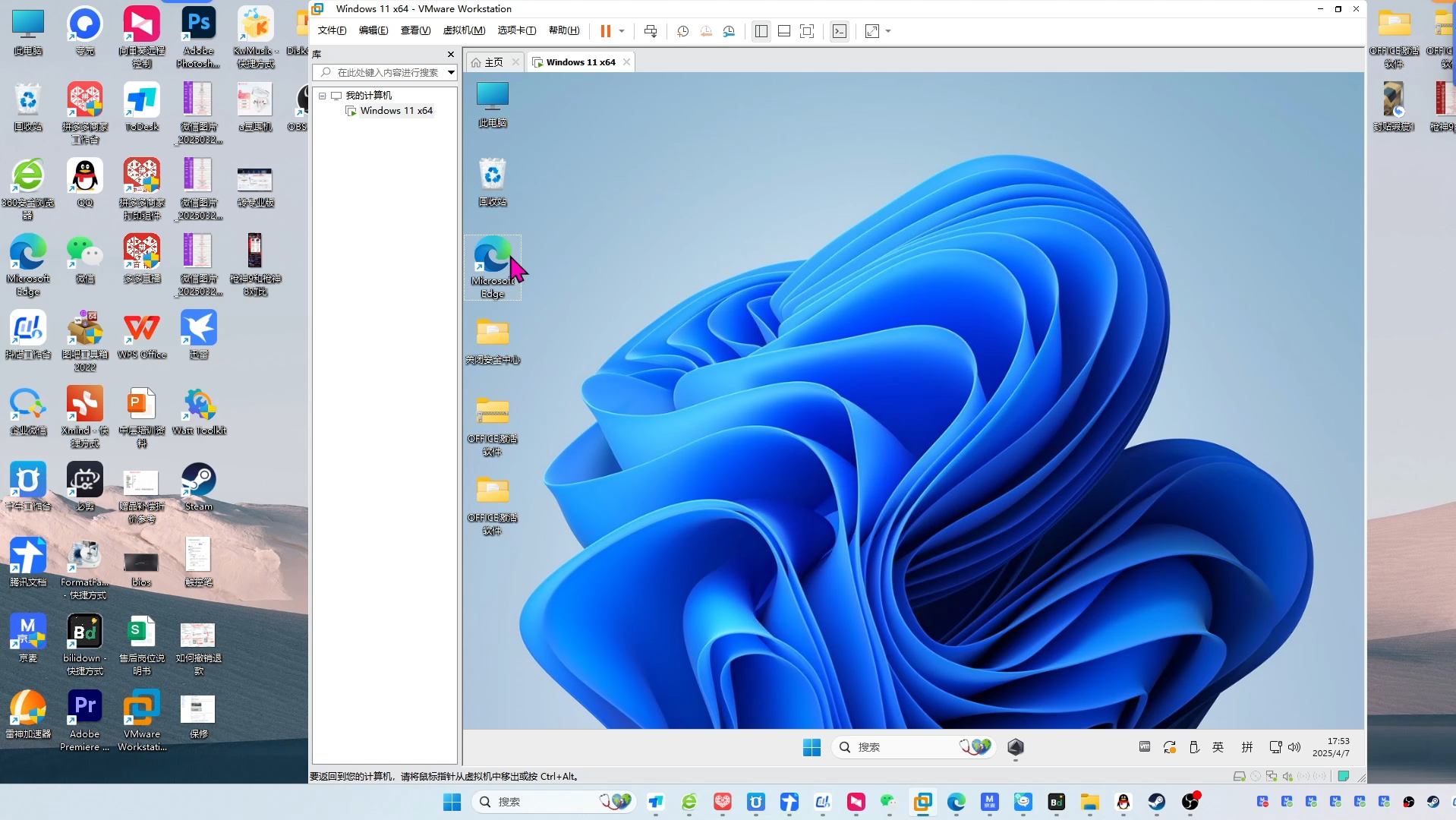Enter full screen mode in VMware
The width and height of the screenshot is (1456, 820).
pos(807,31)
